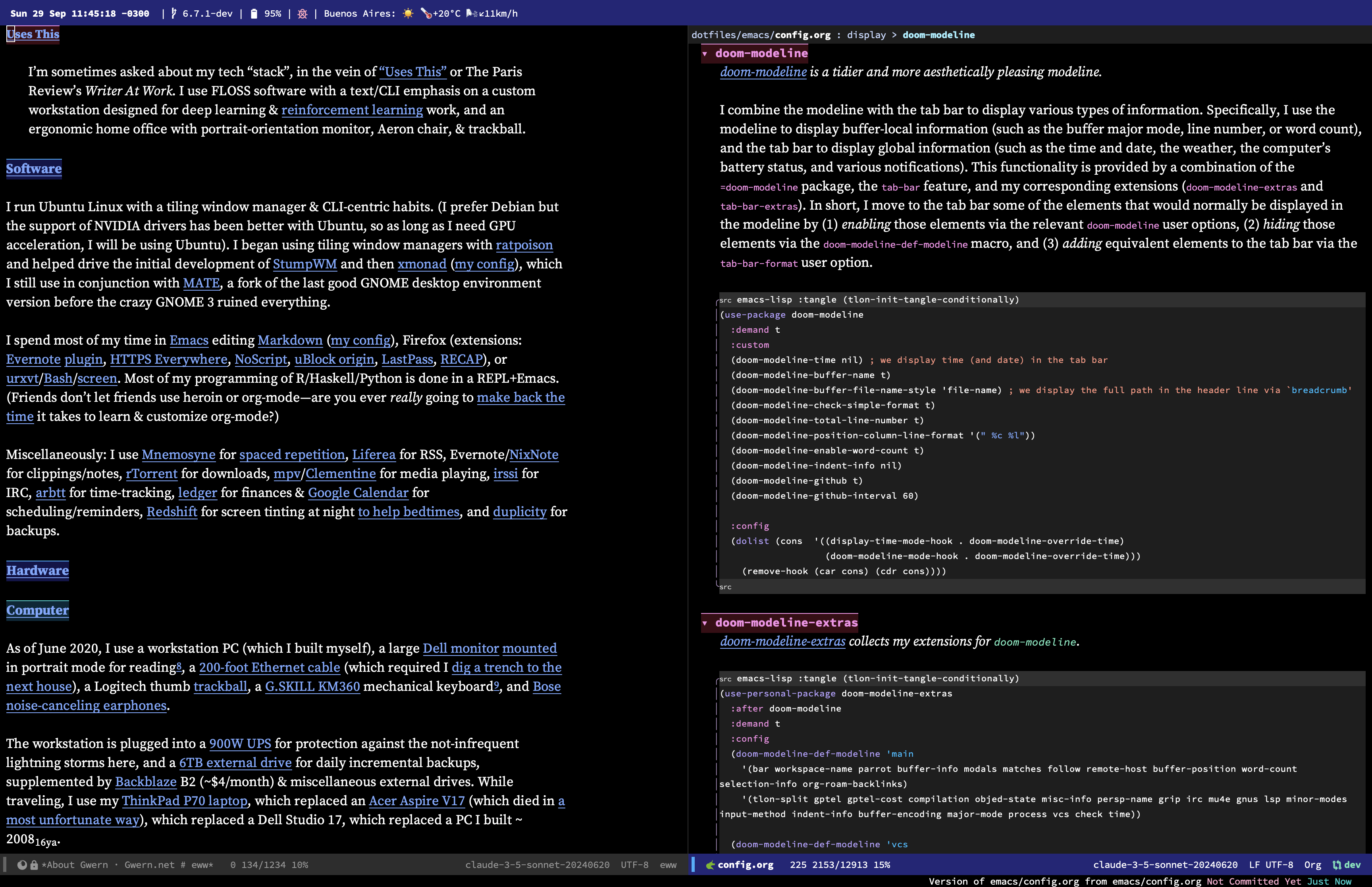Click the thermometer temperature icon

[426, 13]
